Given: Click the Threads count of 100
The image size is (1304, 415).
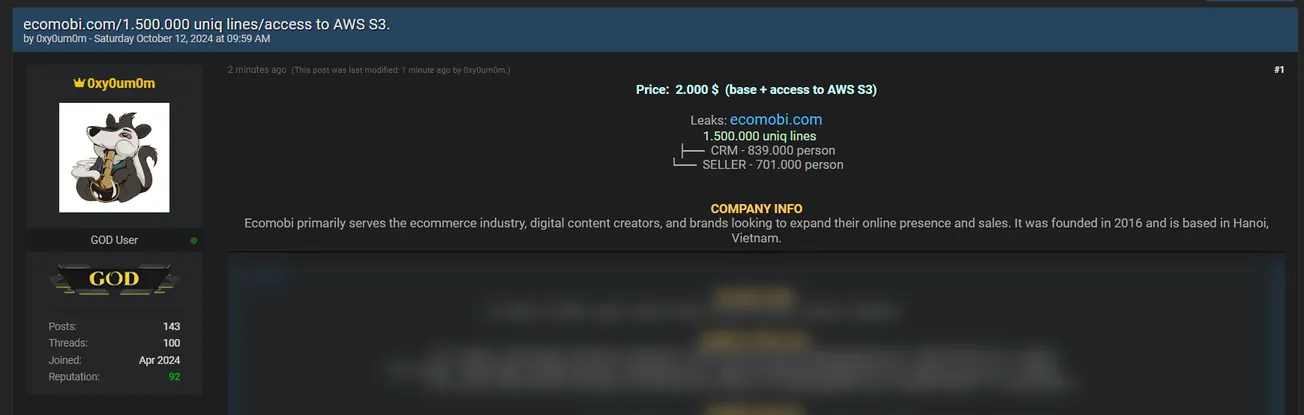Looking at the screenshot, I should pos(171,343).
